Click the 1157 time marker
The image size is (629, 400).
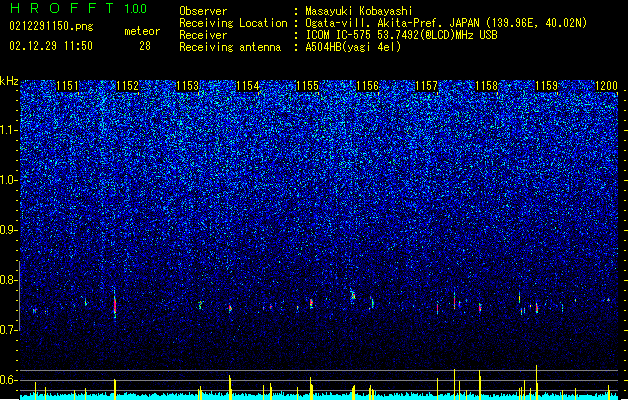click(x=426, y=86)
